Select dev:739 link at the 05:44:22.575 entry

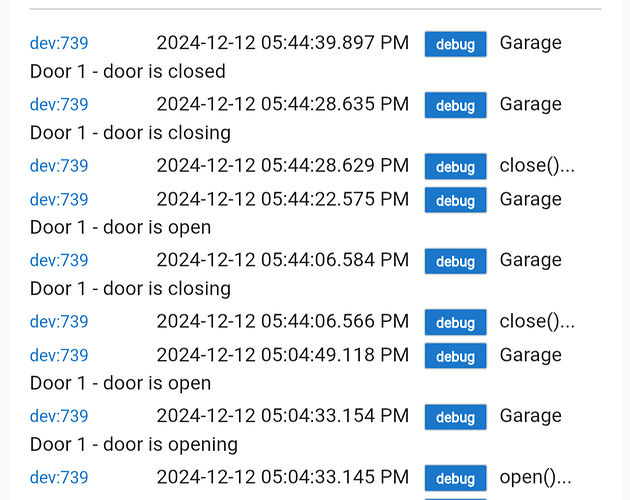59,200
